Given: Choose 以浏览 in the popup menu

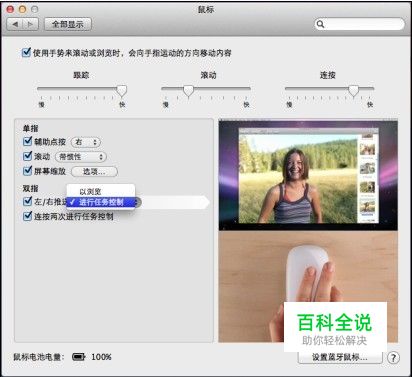Looking at the screenshot, I should pyautogui.click(x=101, y=192).
